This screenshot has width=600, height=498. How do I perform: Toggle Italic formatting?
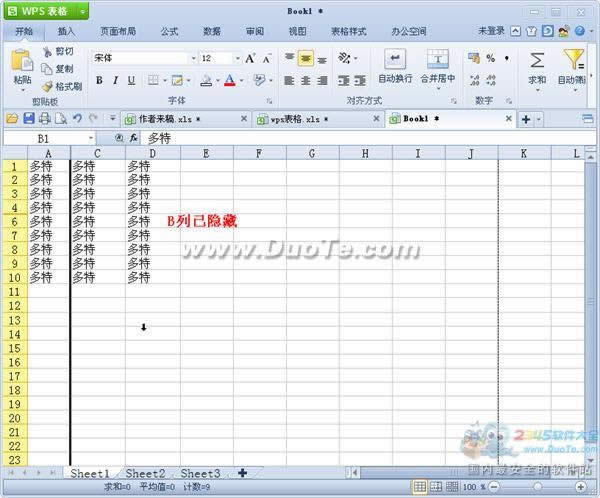pos(115,80)
